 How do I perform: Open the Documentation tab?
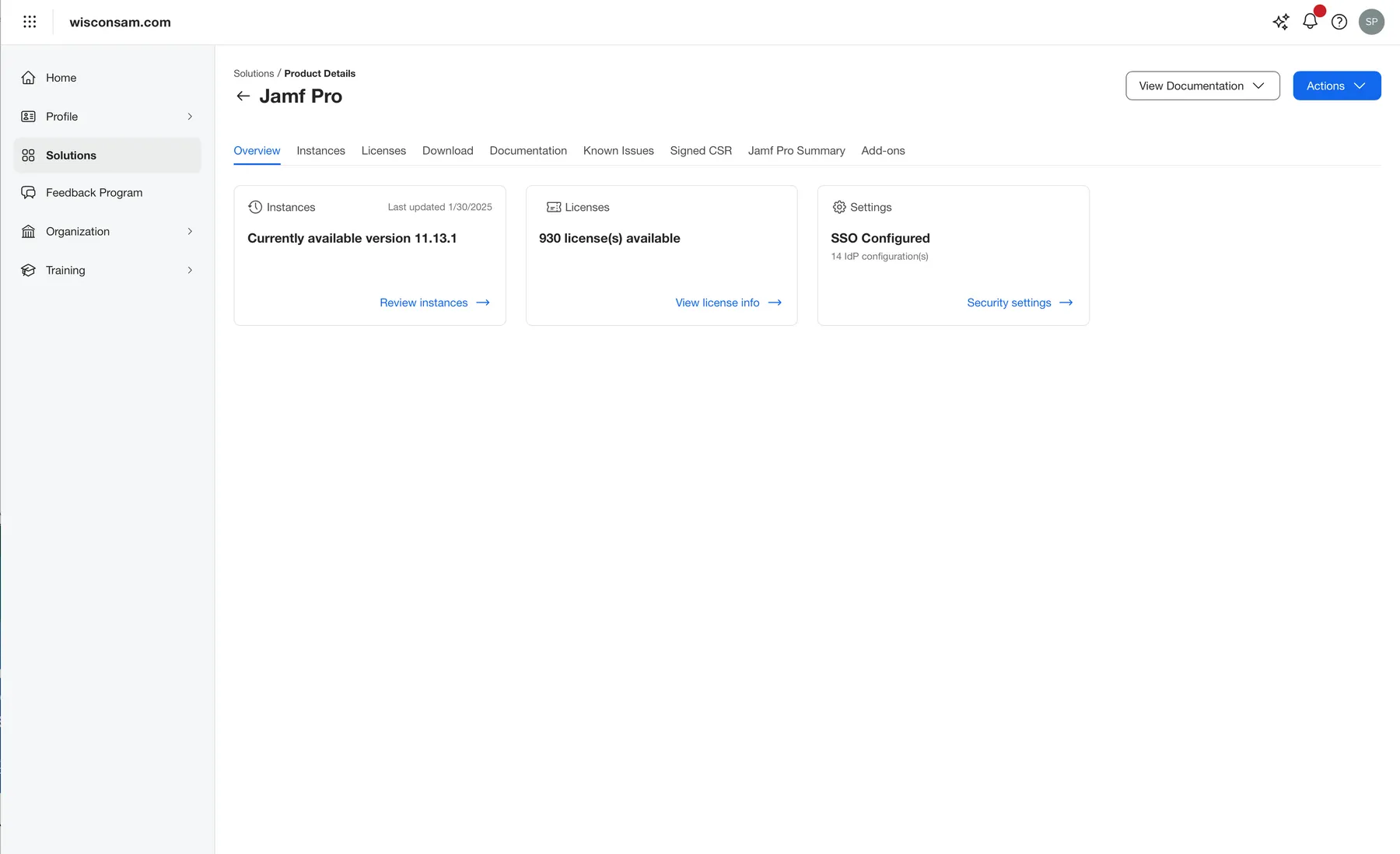coord(528,151)
